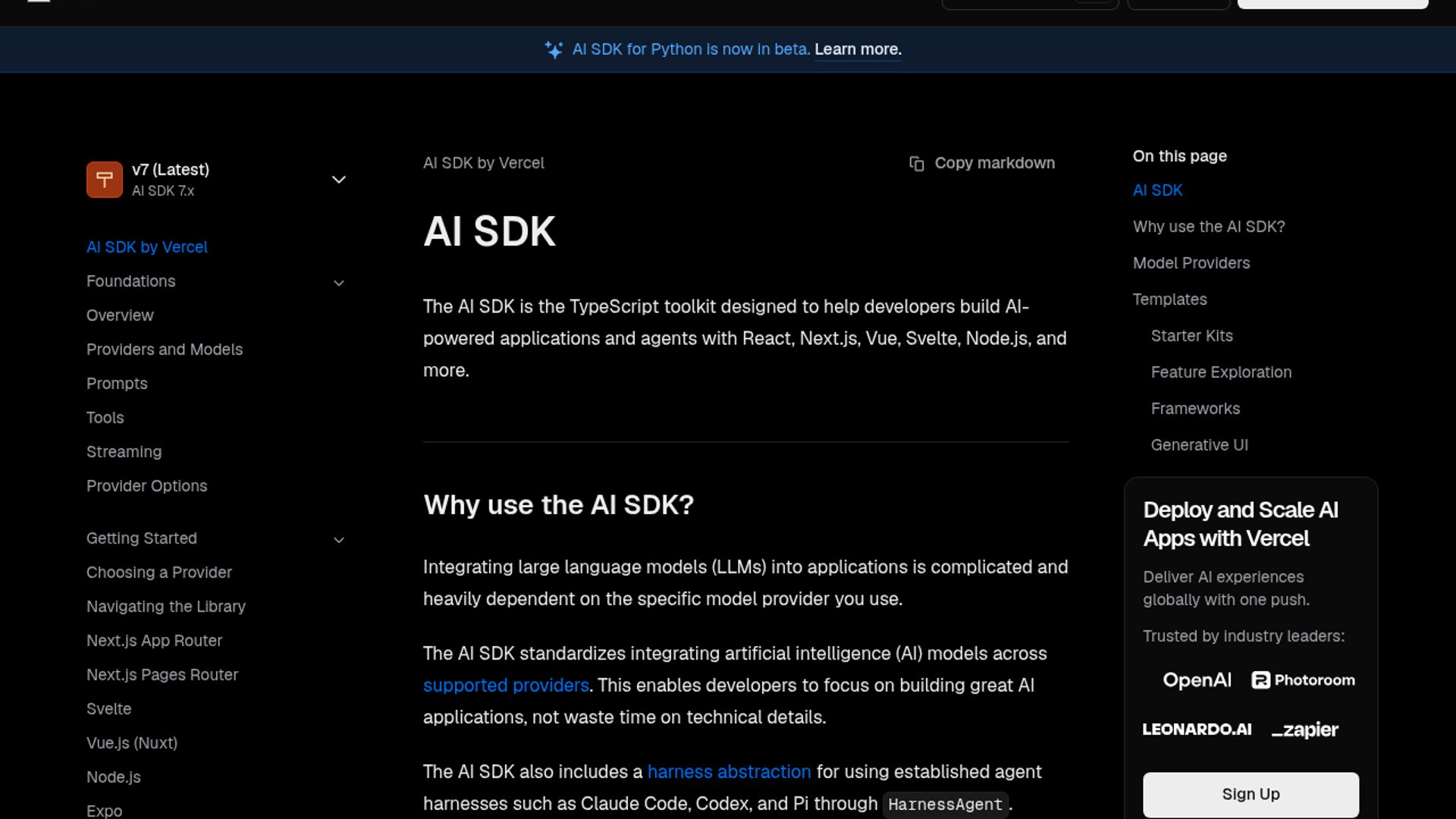Viewport: 1456px width, 819px height.
Task: Click the orange AI SDK version logo
Action: pyautogui.click(x=105, y=180)
